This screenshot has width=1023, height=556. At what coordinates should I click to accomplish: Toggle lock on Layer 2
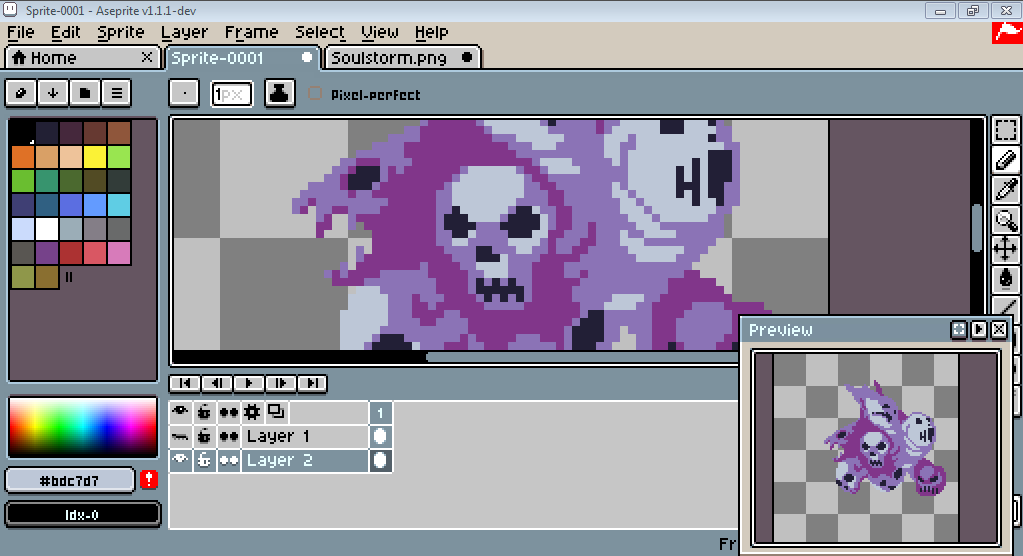coord(204,460)
